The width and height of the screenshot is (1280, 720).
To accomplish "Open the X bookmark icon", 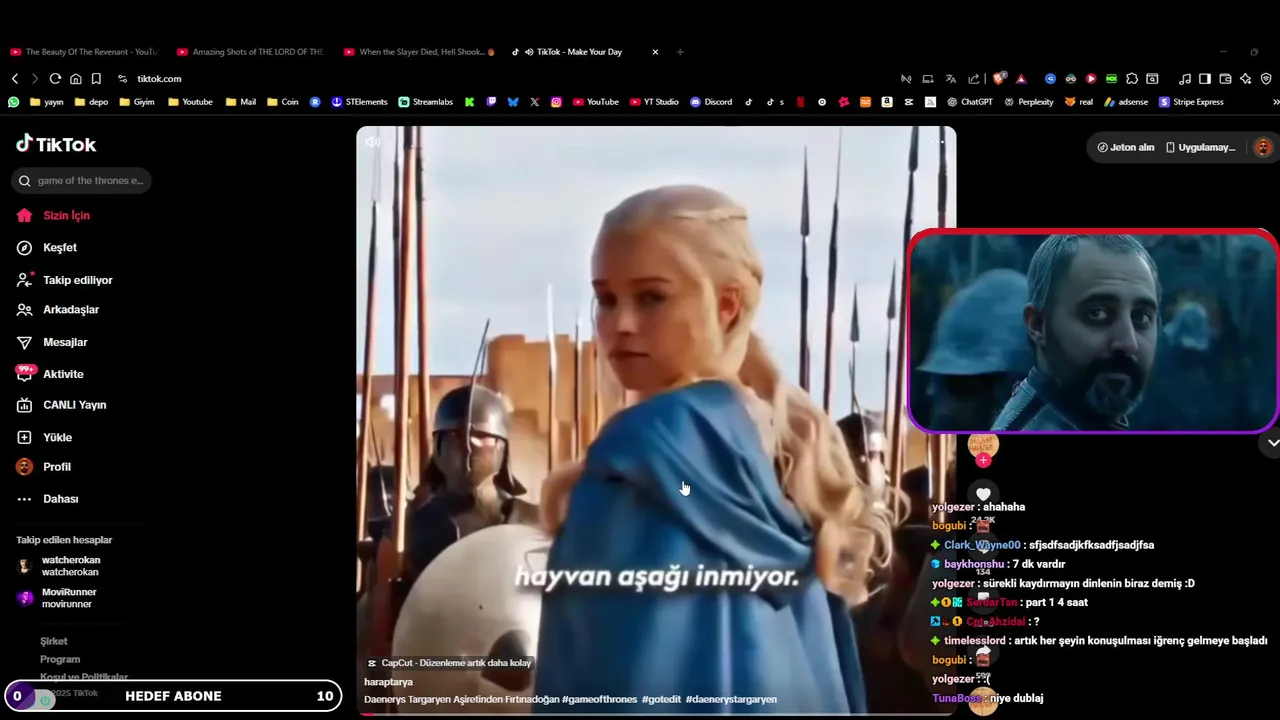I will coord(534,102).
